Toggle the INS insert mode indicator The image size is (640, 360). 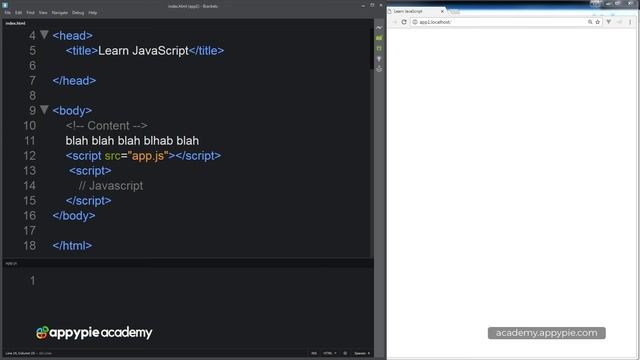pos(314,353)
